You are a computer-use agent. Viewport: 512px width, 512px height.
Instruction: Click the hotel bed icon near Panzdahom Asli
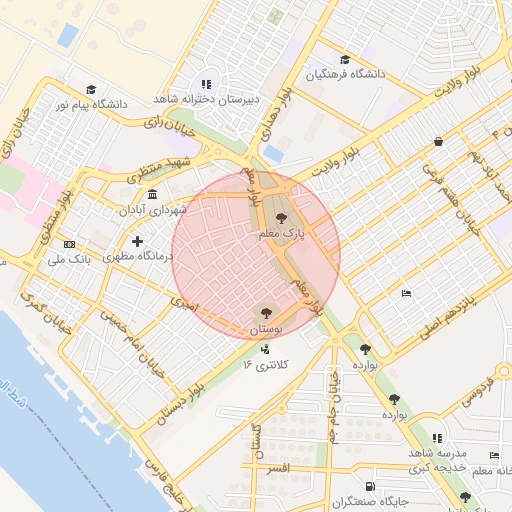tap(406, 294)
